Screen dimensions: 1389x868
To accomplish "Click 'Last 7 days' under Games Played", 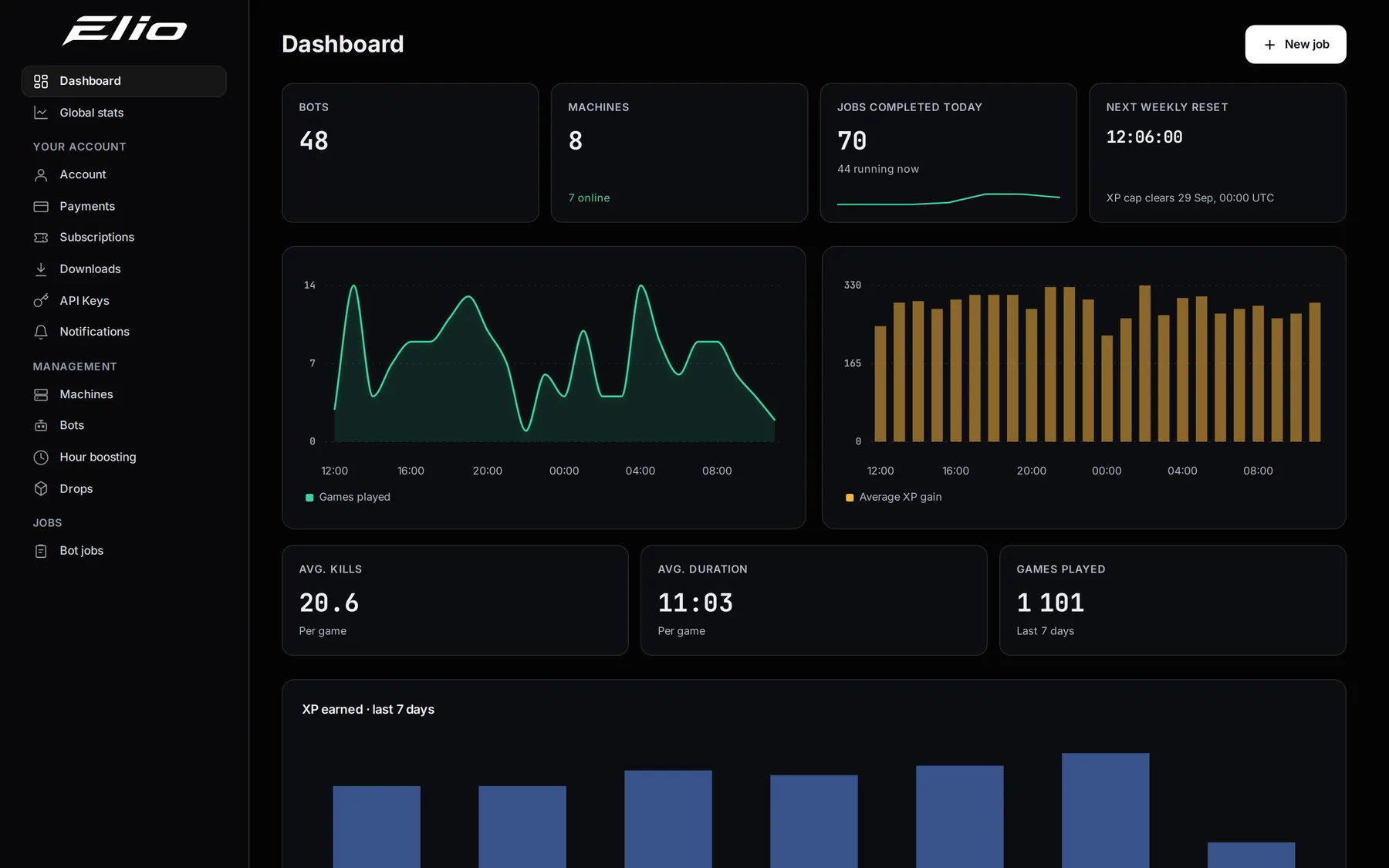I will coord(1045,631).
